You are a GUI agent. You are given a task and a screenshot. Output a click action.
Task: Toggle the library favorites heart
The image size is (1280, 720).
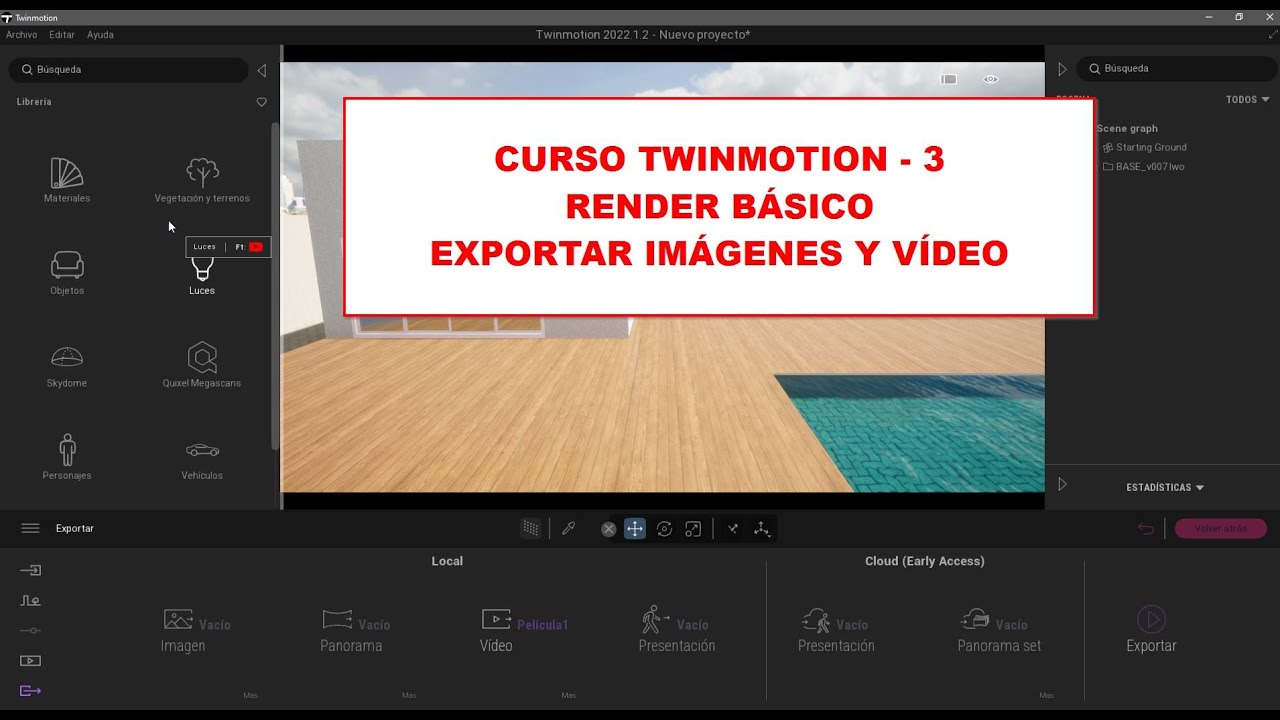coord(262,102)
